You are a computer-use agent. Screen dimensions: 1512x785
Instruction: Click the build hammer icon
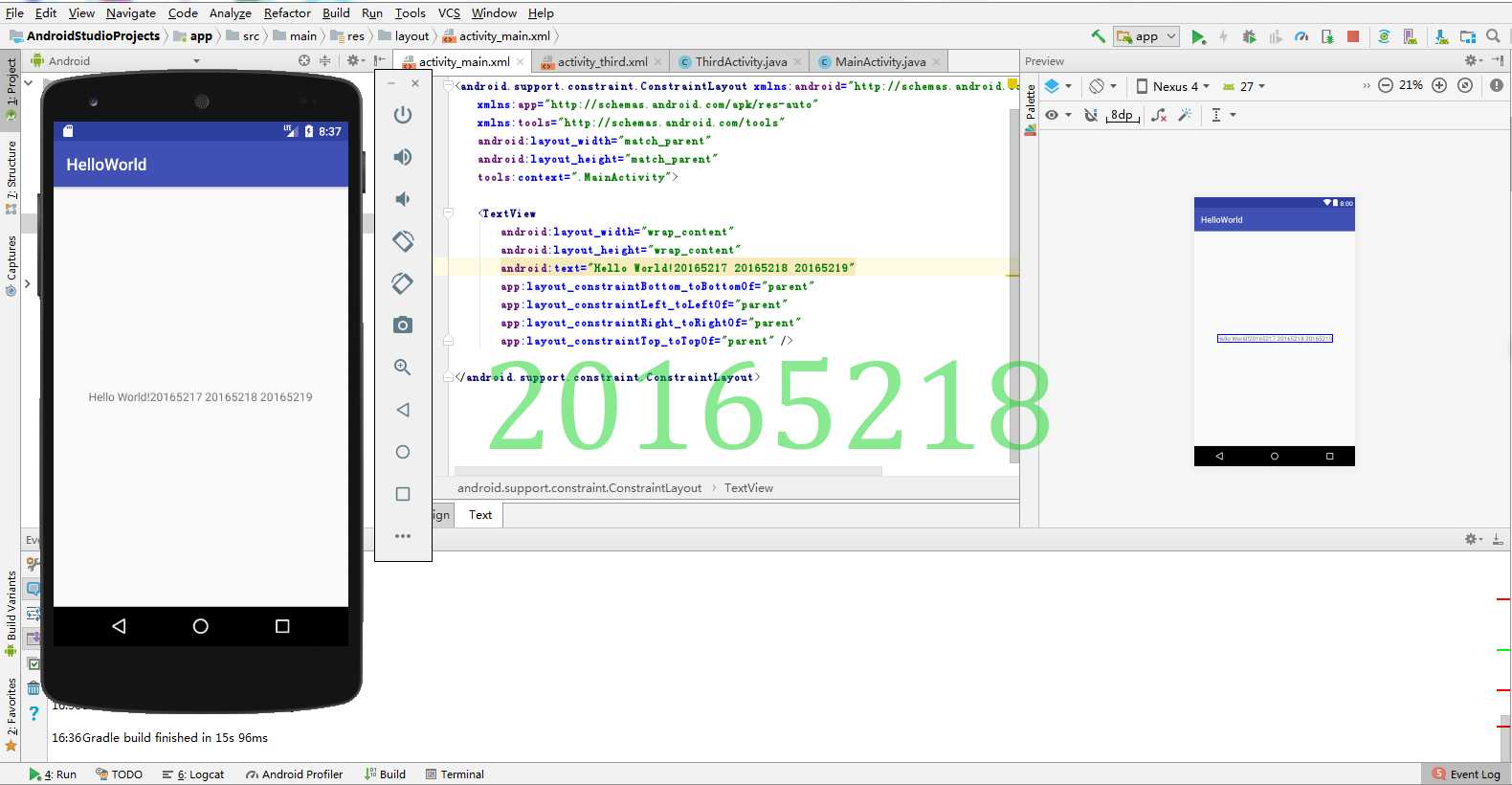[1098, 36]
